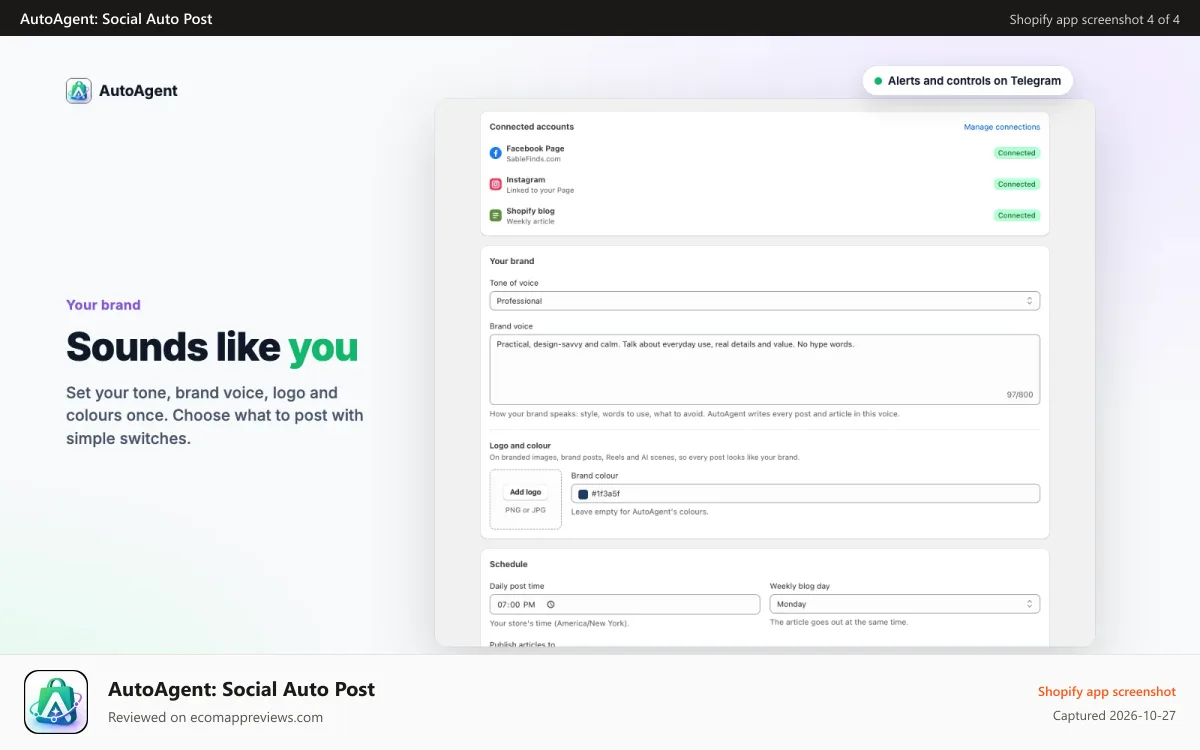Open Manage connections link
Screen dimensions: 1200x750
pos(1002,127)
